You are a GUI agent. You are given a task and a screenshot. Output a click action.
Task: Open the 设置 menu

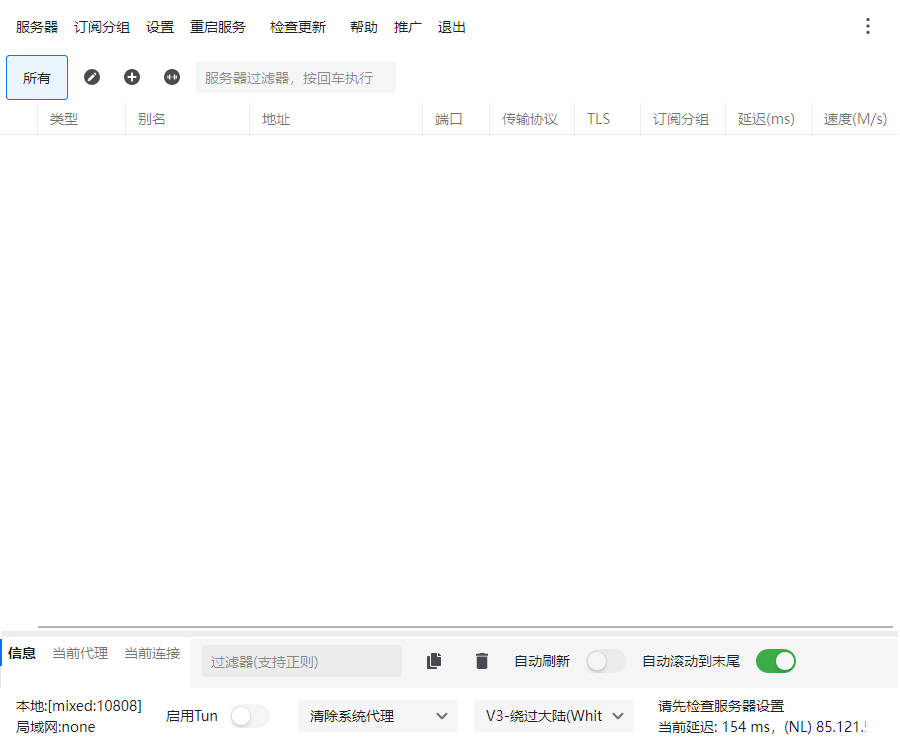(160, 27)
